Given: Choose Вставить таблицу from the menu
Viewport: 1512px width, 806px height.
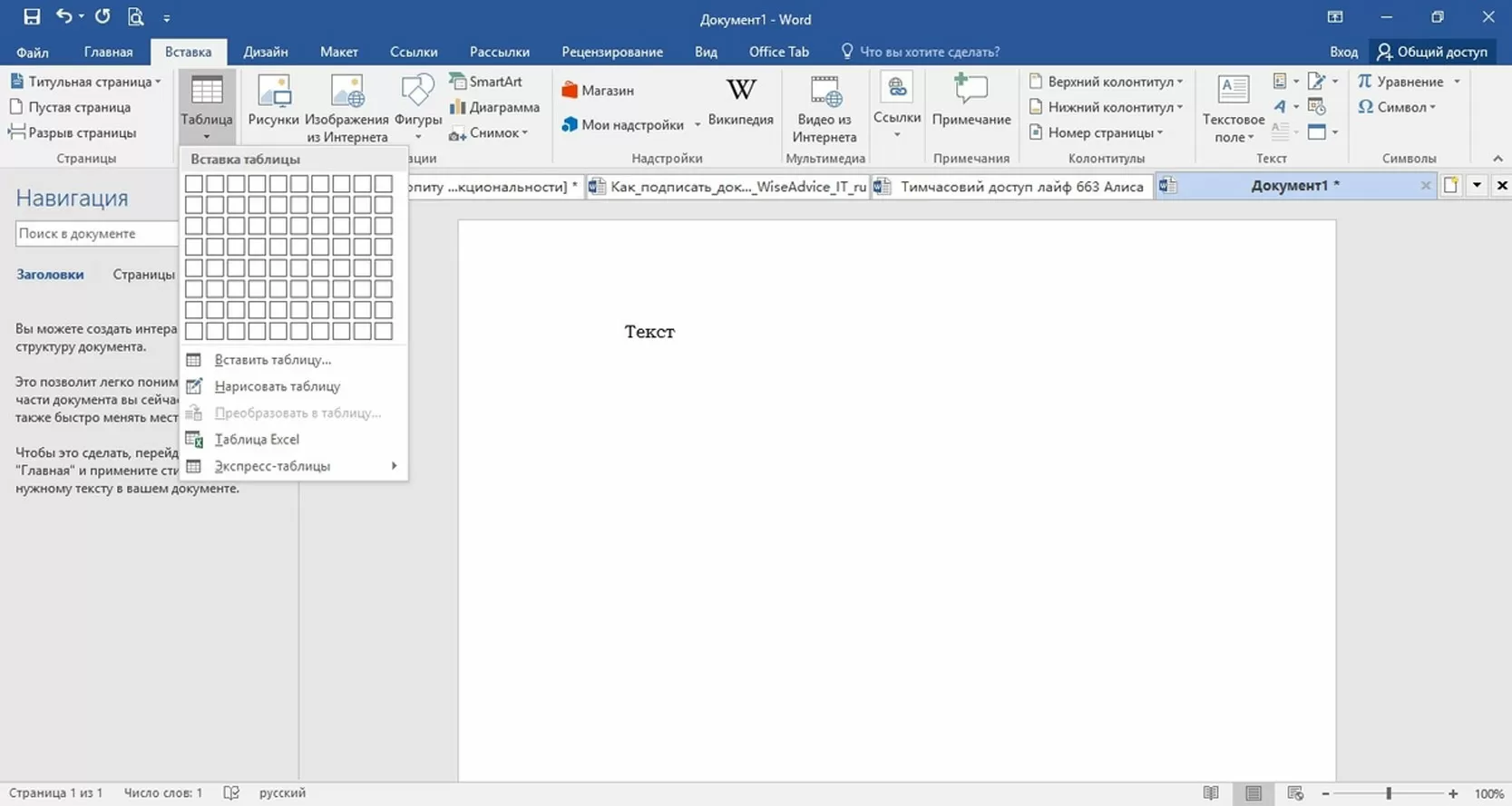Looking at the screenshot, I should click(x=272, y=360).
